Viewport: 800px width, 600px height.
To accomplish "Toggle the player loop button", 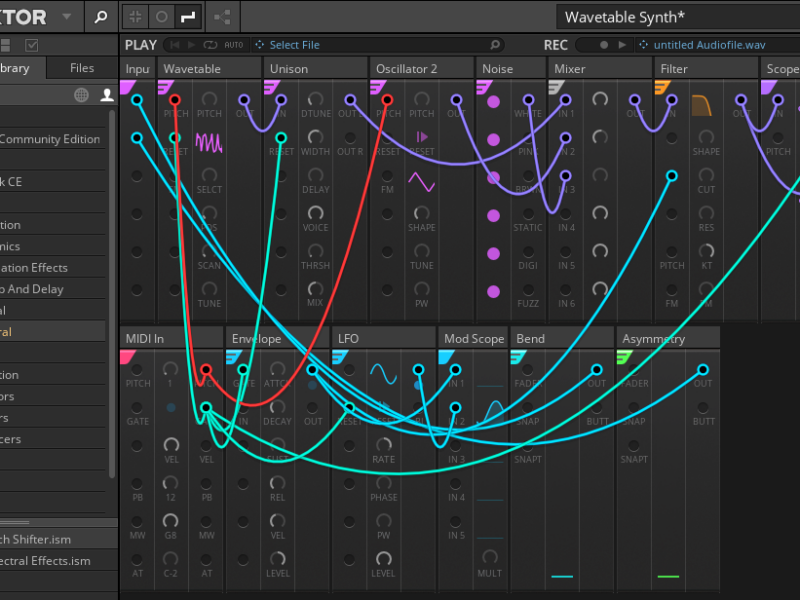I will click(x=210, y=45).
